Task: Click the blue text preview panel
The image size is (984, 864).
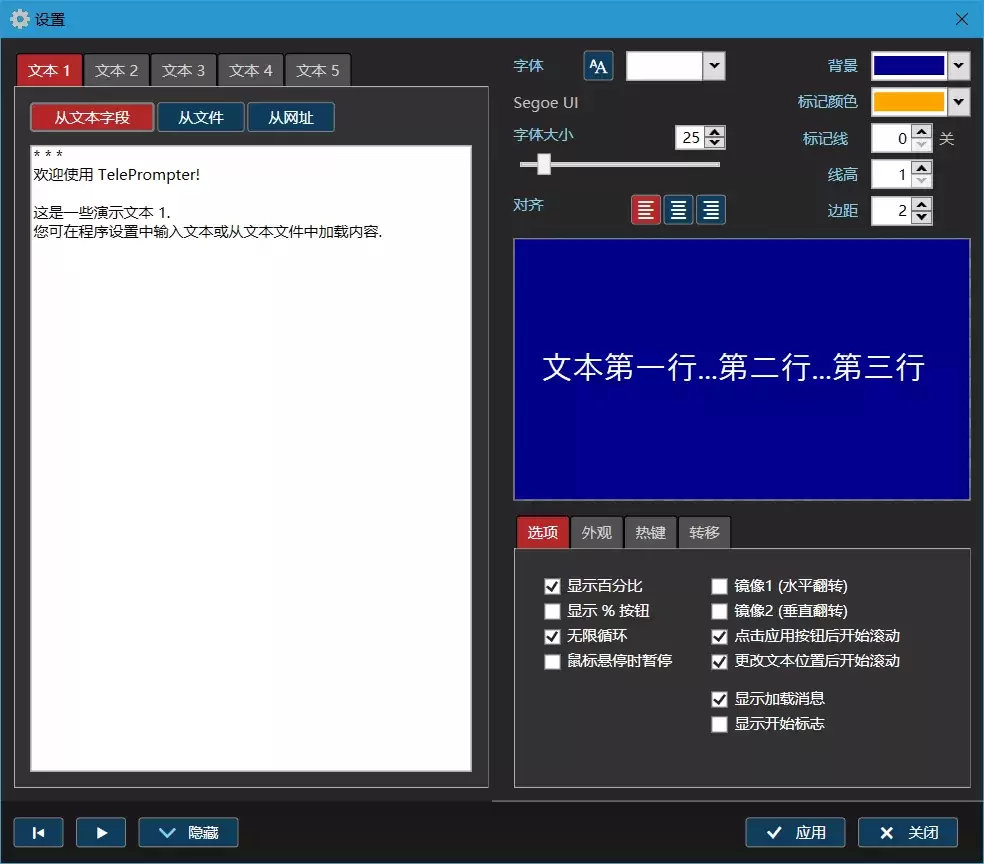Action: coord(742,369)
